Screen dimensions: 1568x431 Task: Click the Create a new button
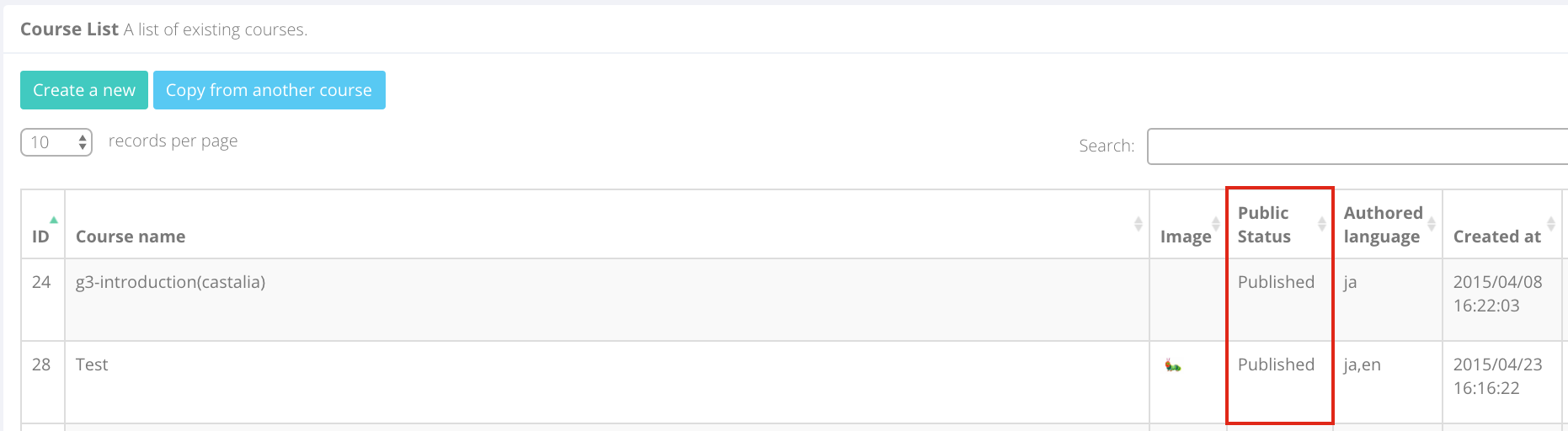[84, 90]
